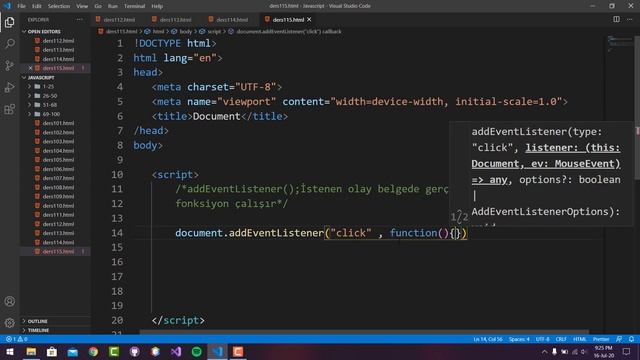
Task: Change the UTF-8 encoding in status bar
Action: (x=542, y=339)
